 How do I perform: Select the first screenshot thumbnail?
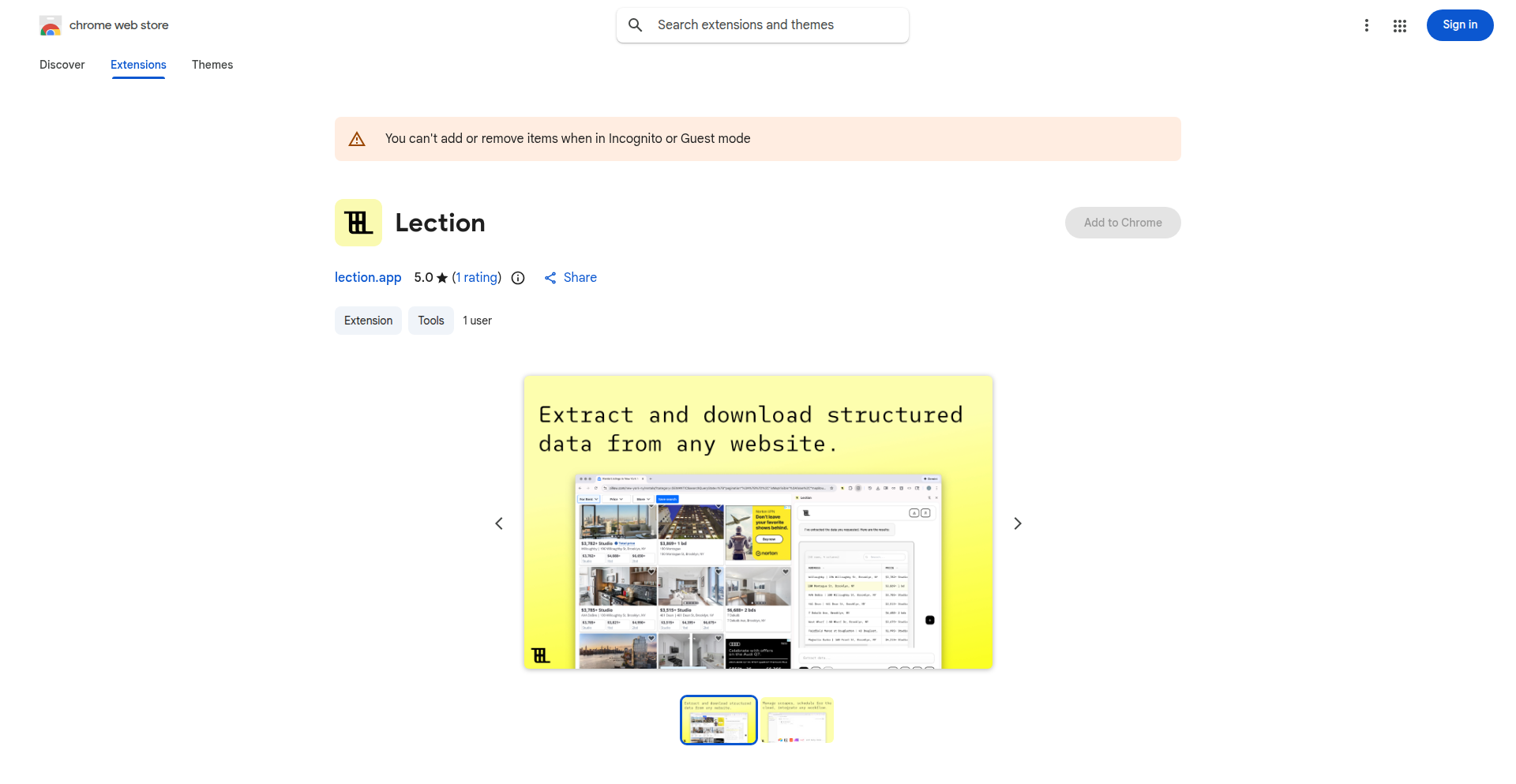[719, 720]
